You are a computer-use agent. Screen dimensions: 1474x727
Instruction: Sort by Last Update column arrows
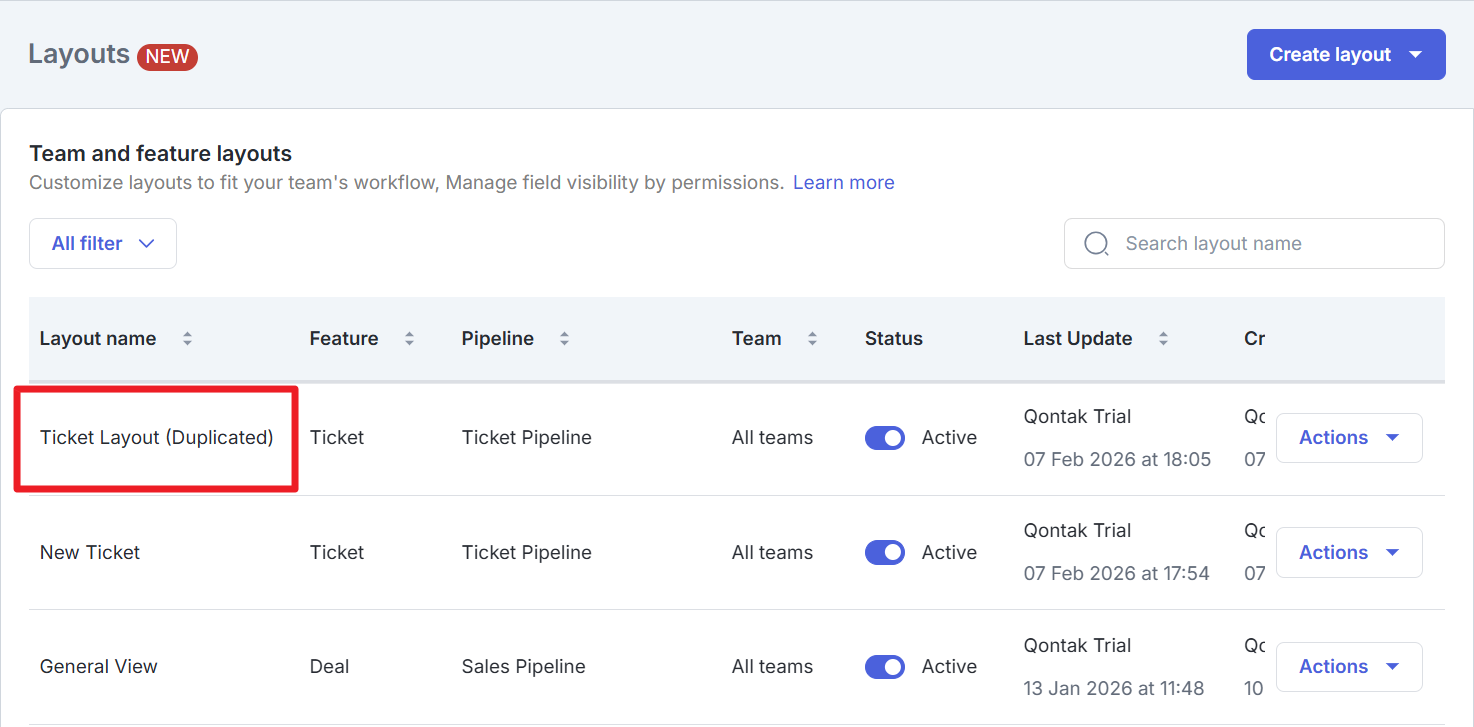pos(1163,339)
